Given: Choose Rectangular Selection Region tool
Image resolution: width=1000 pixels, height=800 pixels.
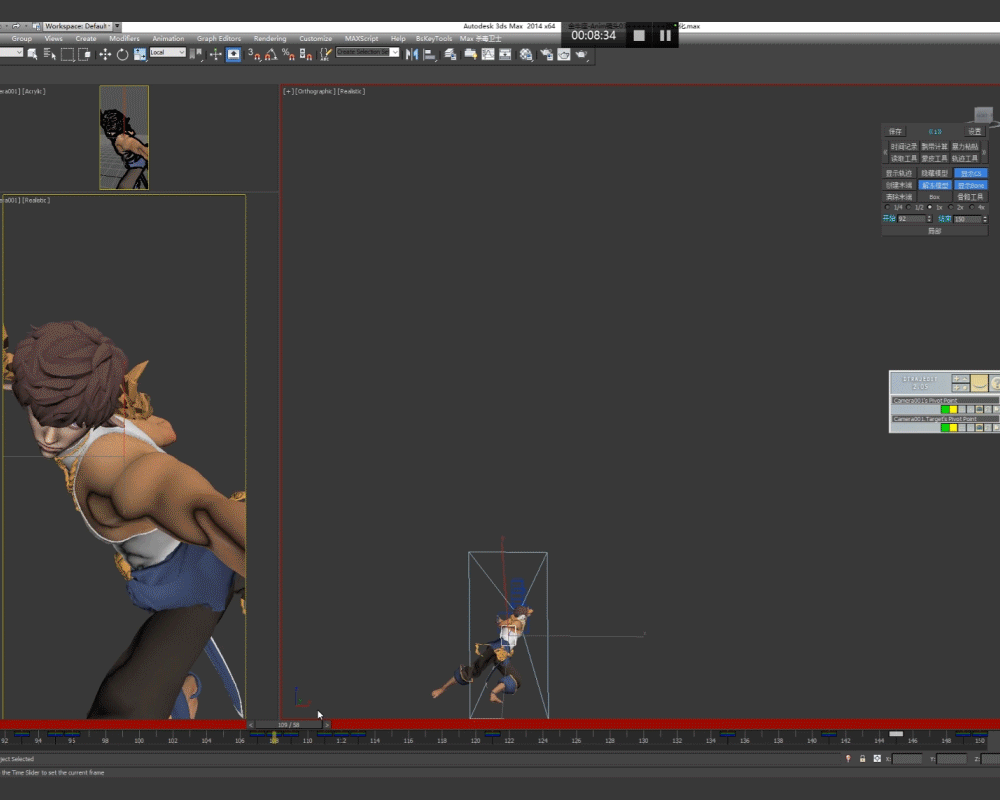Looking at the screenshot, I should coord(67,54).
